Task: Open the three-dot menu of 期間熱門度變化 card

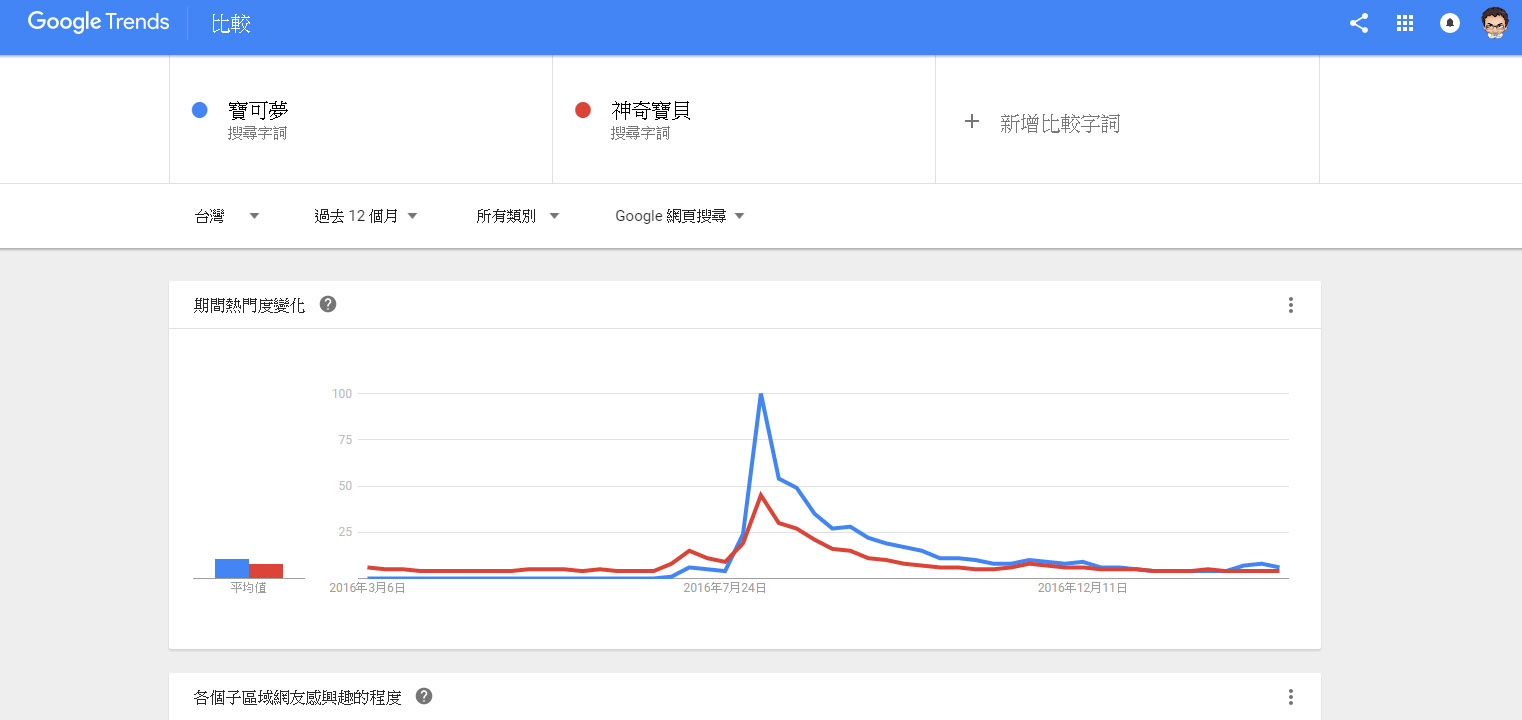Action: point(1291,305)
